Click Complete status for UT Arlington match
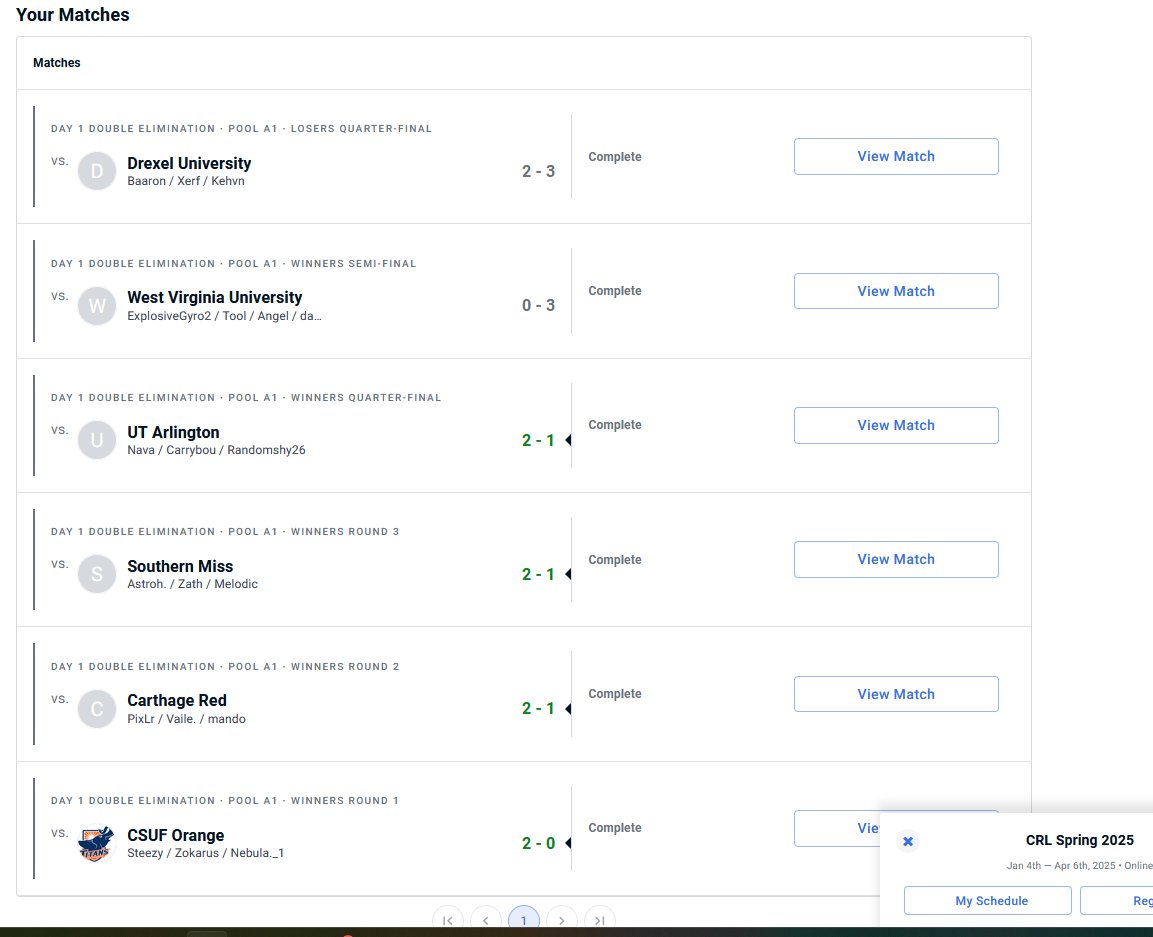 click(615, 425)
